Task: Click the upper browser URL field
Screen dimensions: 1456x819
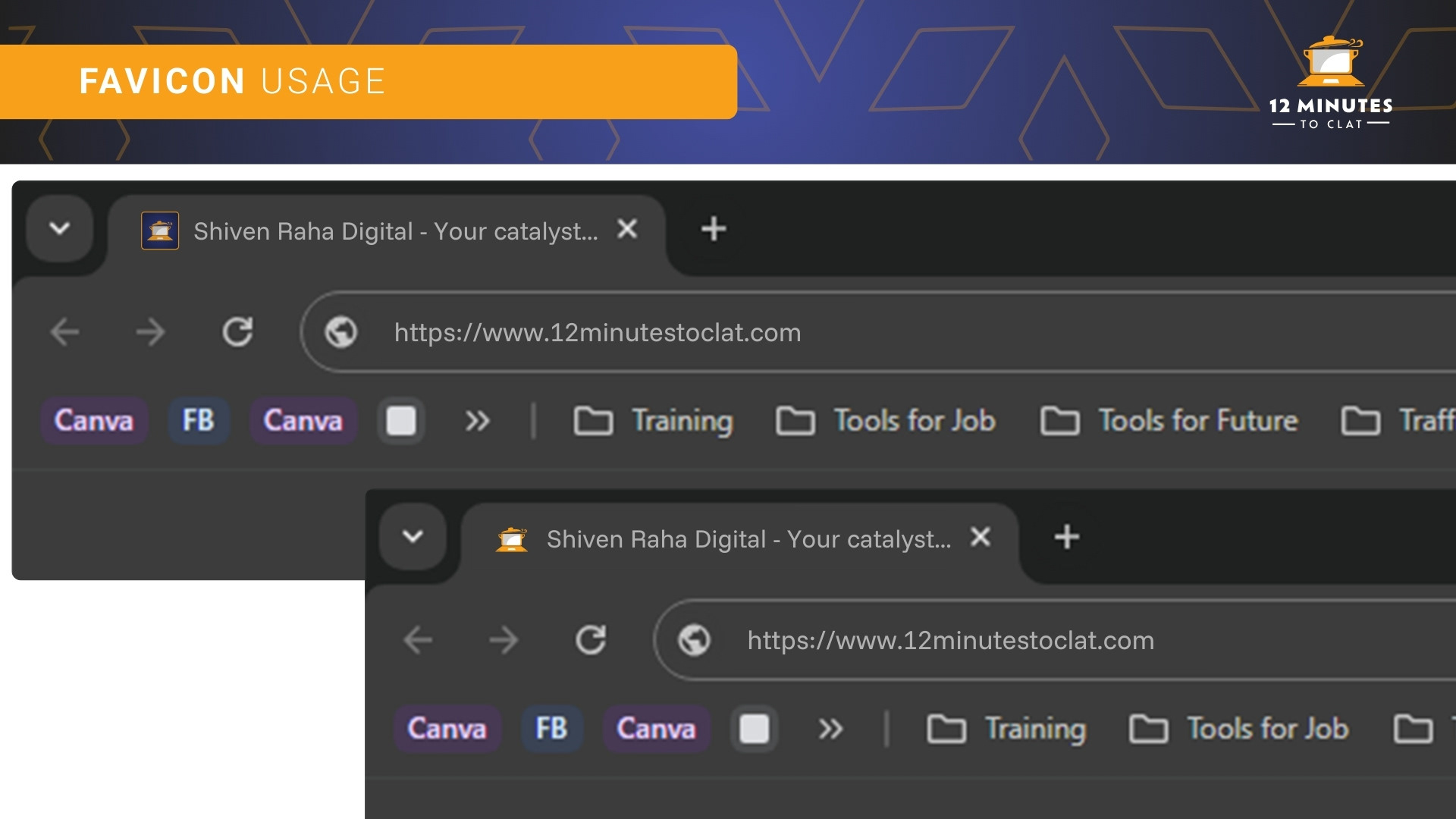Action: point(878,332)
